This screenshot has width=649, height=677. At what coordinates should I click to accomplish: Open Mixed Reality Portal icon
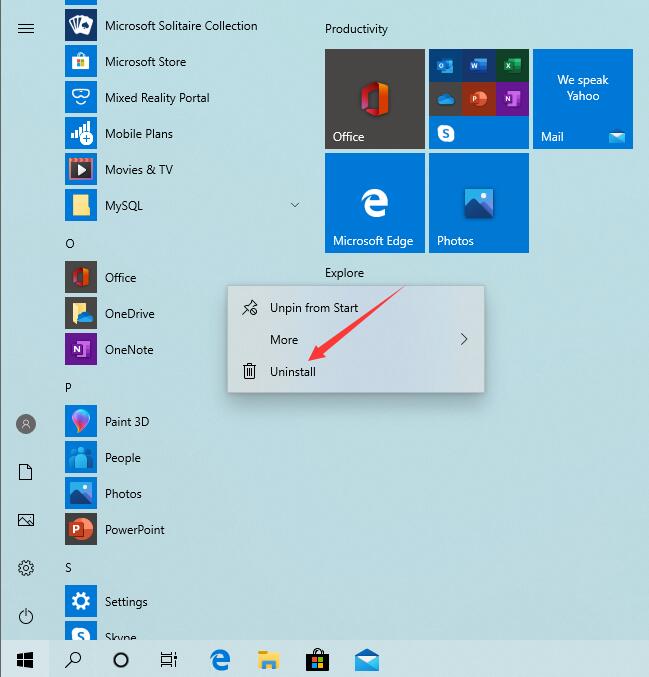pos(81,98)
